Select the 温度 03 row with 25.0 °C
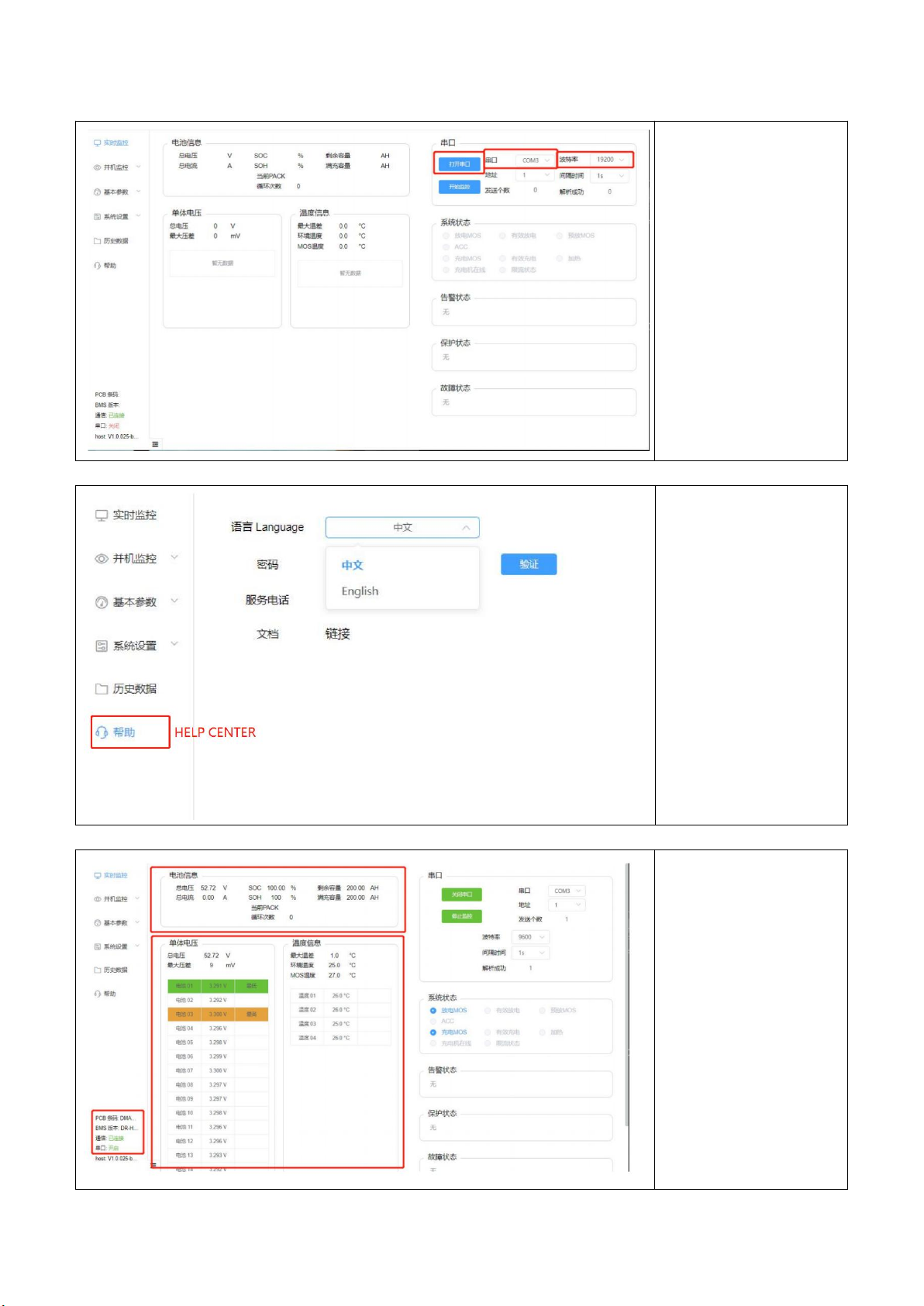 [x=340, y=1024]
